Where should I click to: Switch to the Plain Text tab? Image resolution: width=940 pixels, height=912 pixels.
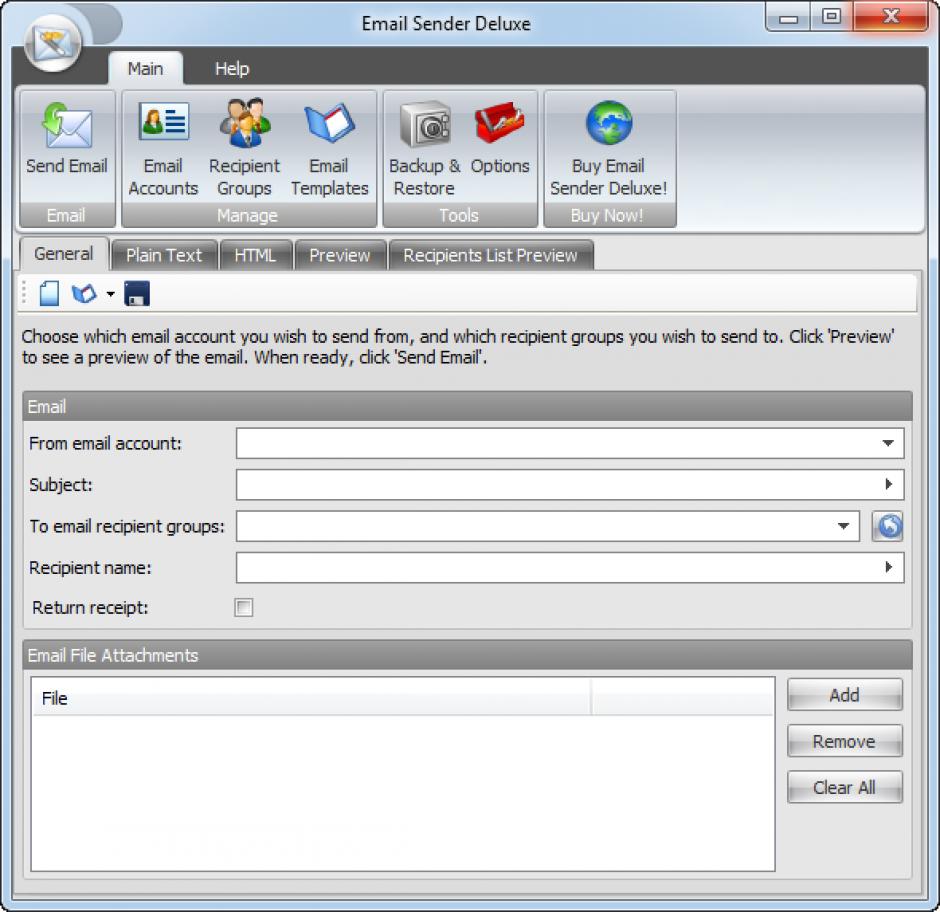pos(164,255)
